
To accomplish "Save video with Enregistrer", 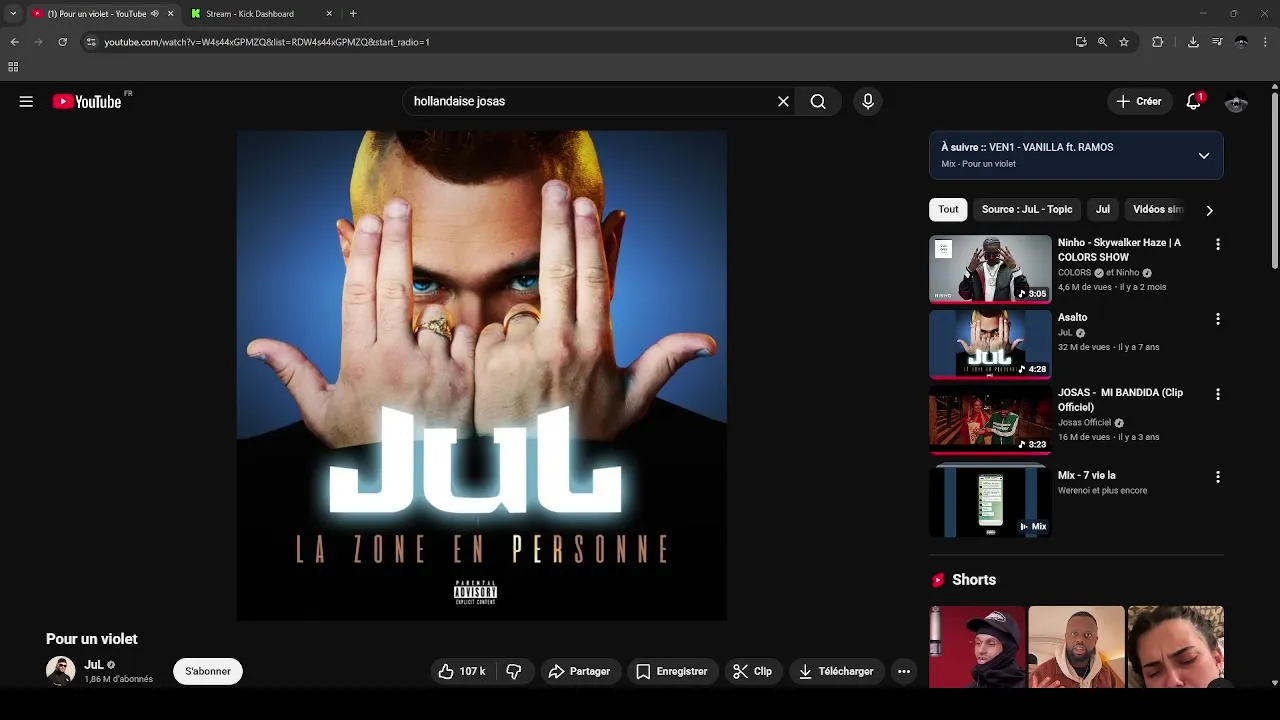I will (x=672, y=671).
